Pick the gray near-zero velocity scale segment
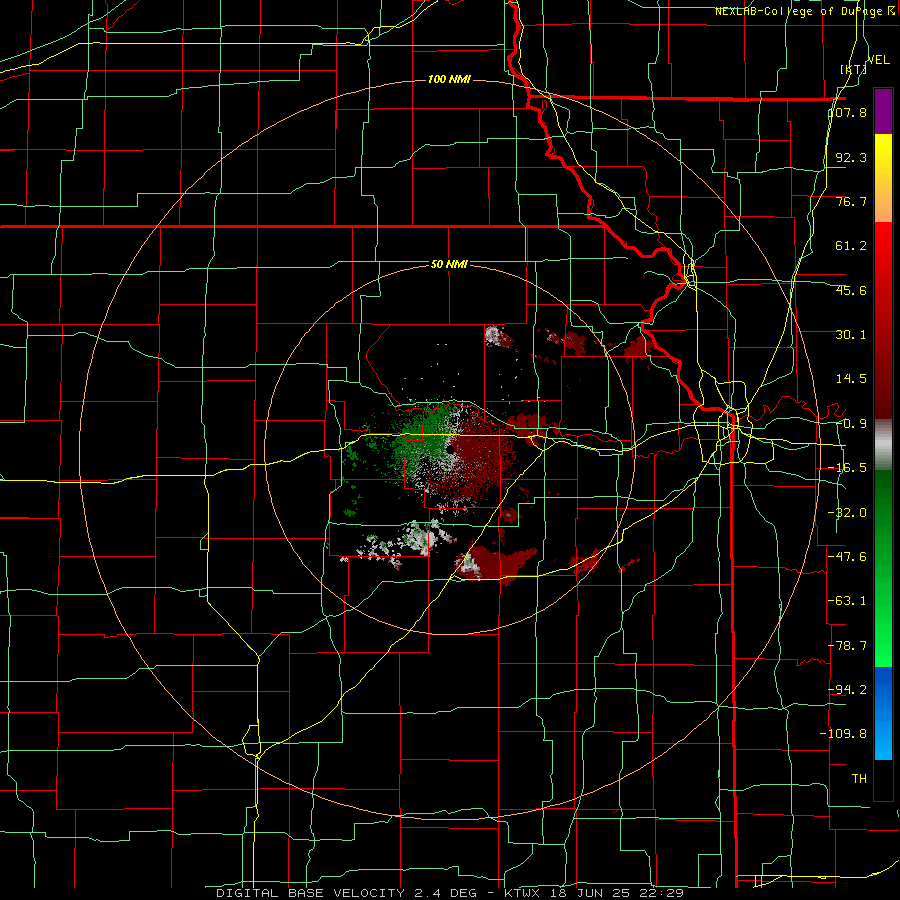 883,444
